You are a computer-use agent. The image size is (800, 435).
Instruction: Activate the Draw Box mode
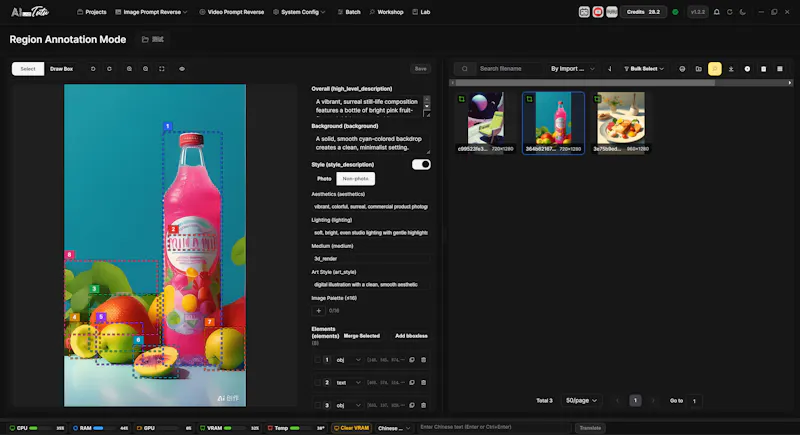point(61,69)
